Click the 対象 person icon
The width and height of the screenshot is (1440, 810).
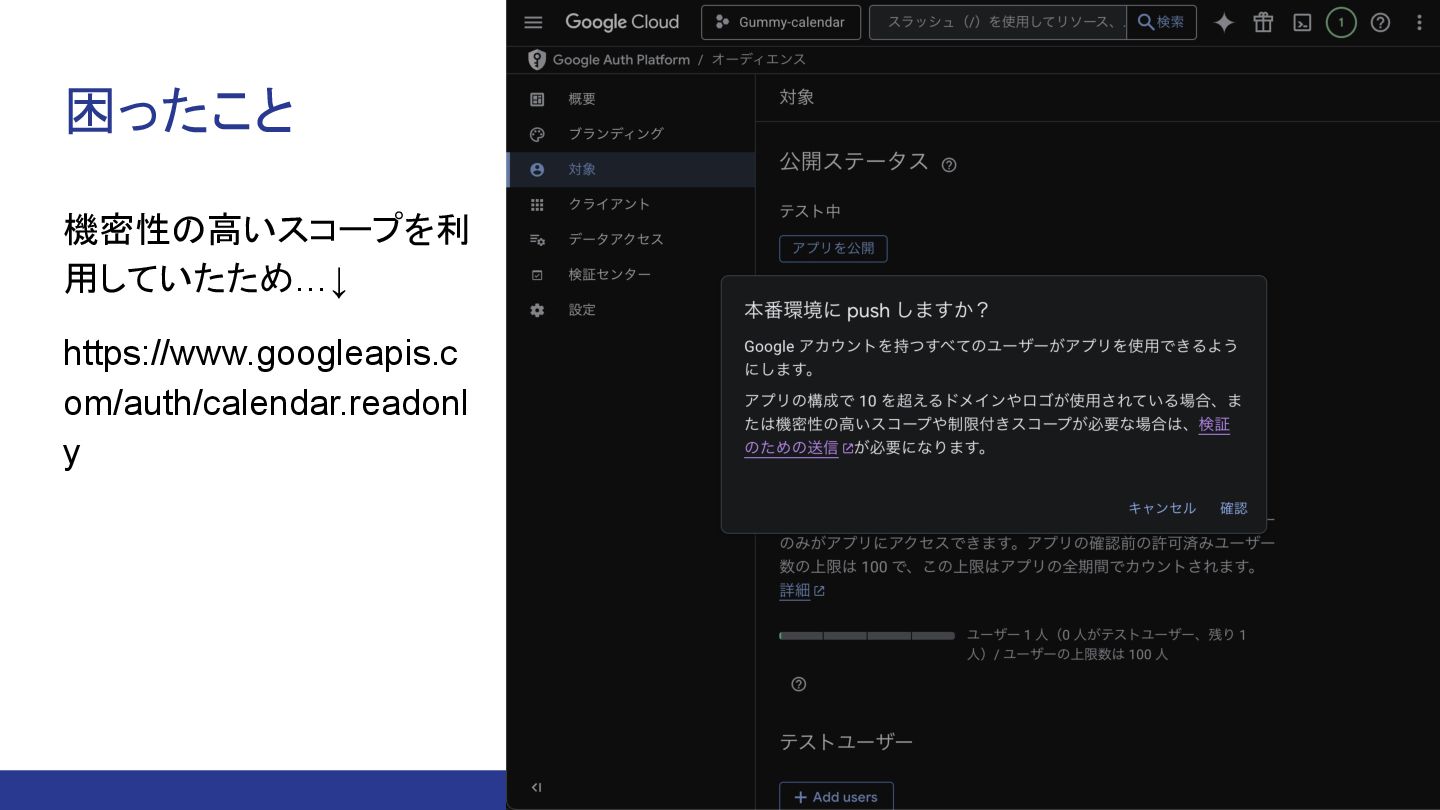537,169
